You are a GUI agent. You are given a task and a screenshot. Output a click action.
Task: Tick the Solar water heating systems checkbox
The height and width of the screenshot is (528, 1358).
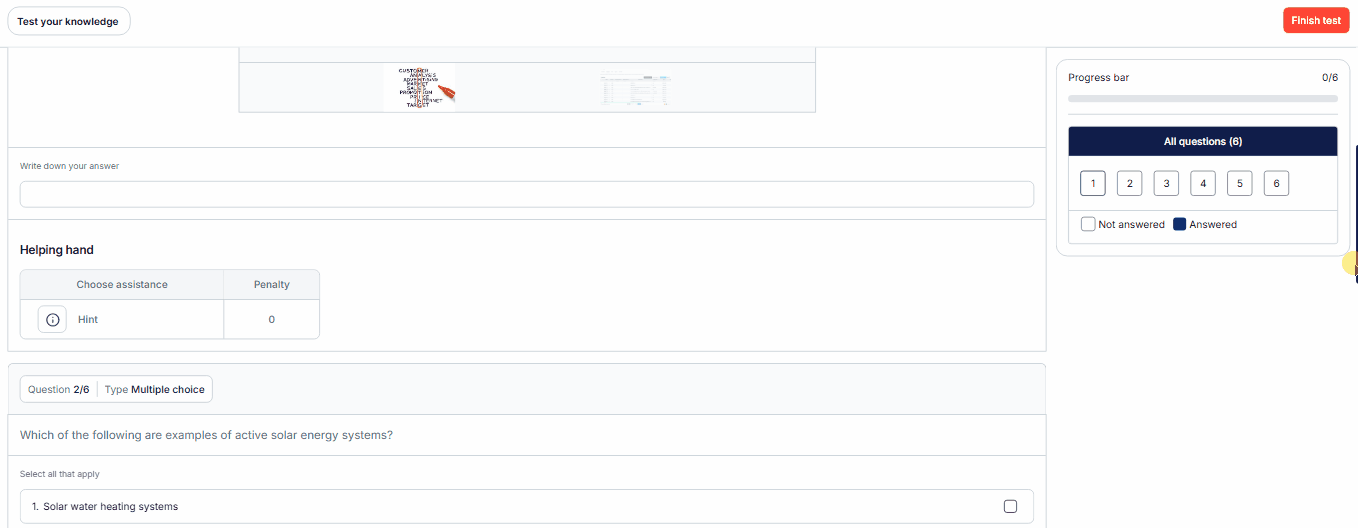tap(1010, 506)
